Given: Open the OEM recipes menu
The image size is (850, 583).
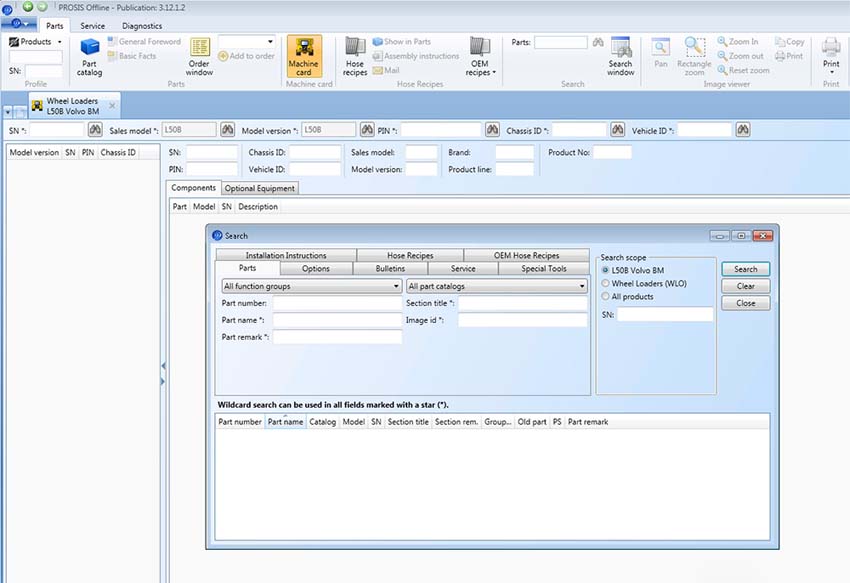Looking at the screenshot, I should pyautogui.click(x=480, y=57).
